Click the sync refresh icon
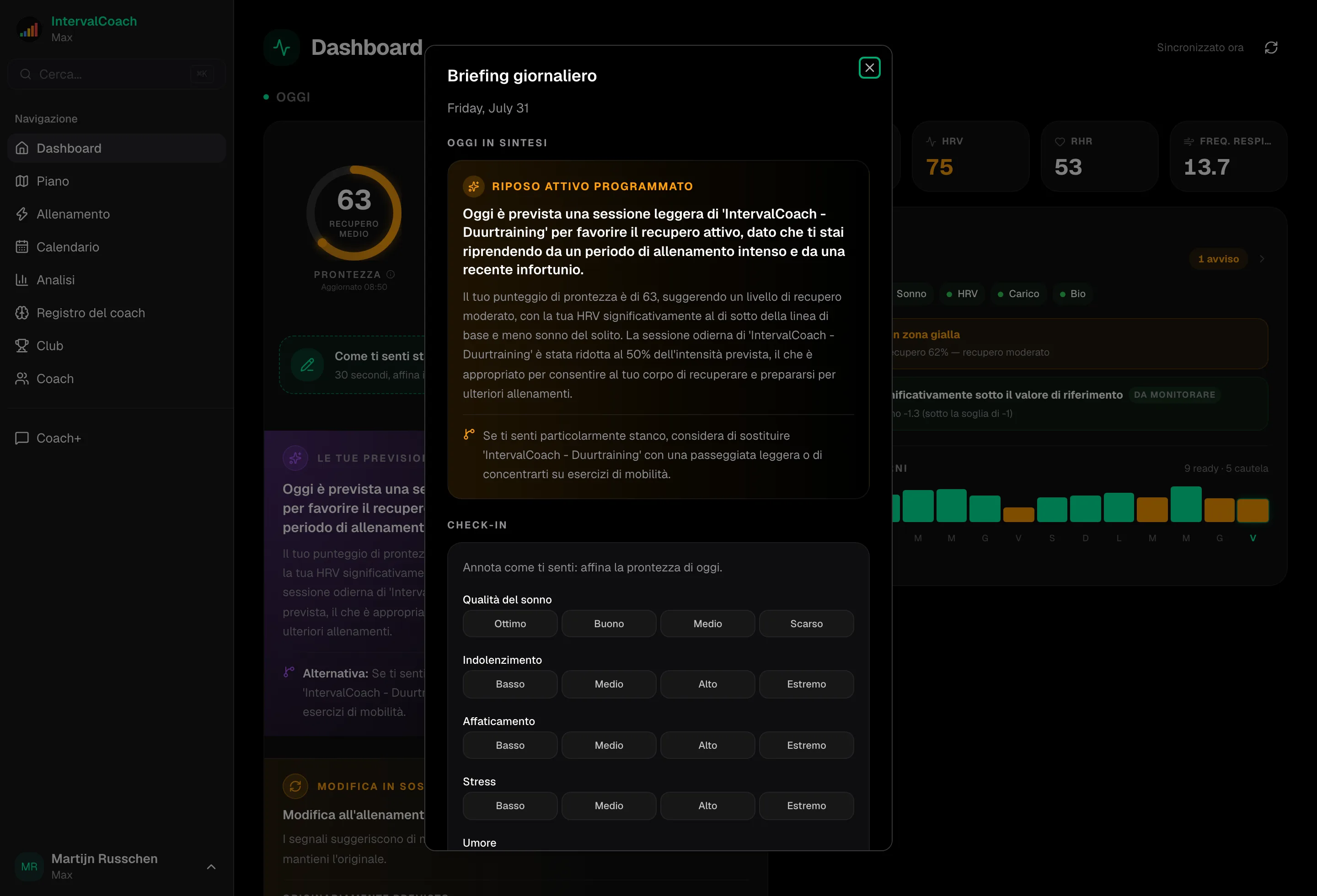 click(x=1271, y=48)
